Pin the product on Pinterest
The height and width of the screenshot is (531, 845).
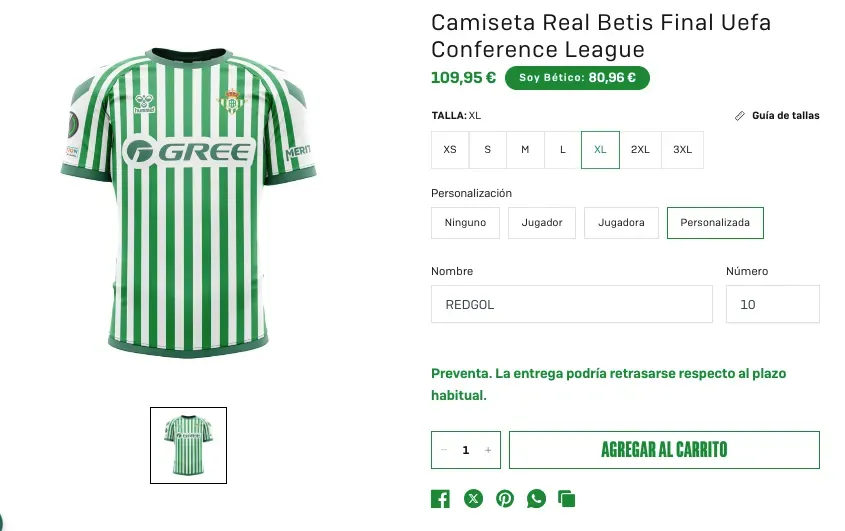coord(505,499)
